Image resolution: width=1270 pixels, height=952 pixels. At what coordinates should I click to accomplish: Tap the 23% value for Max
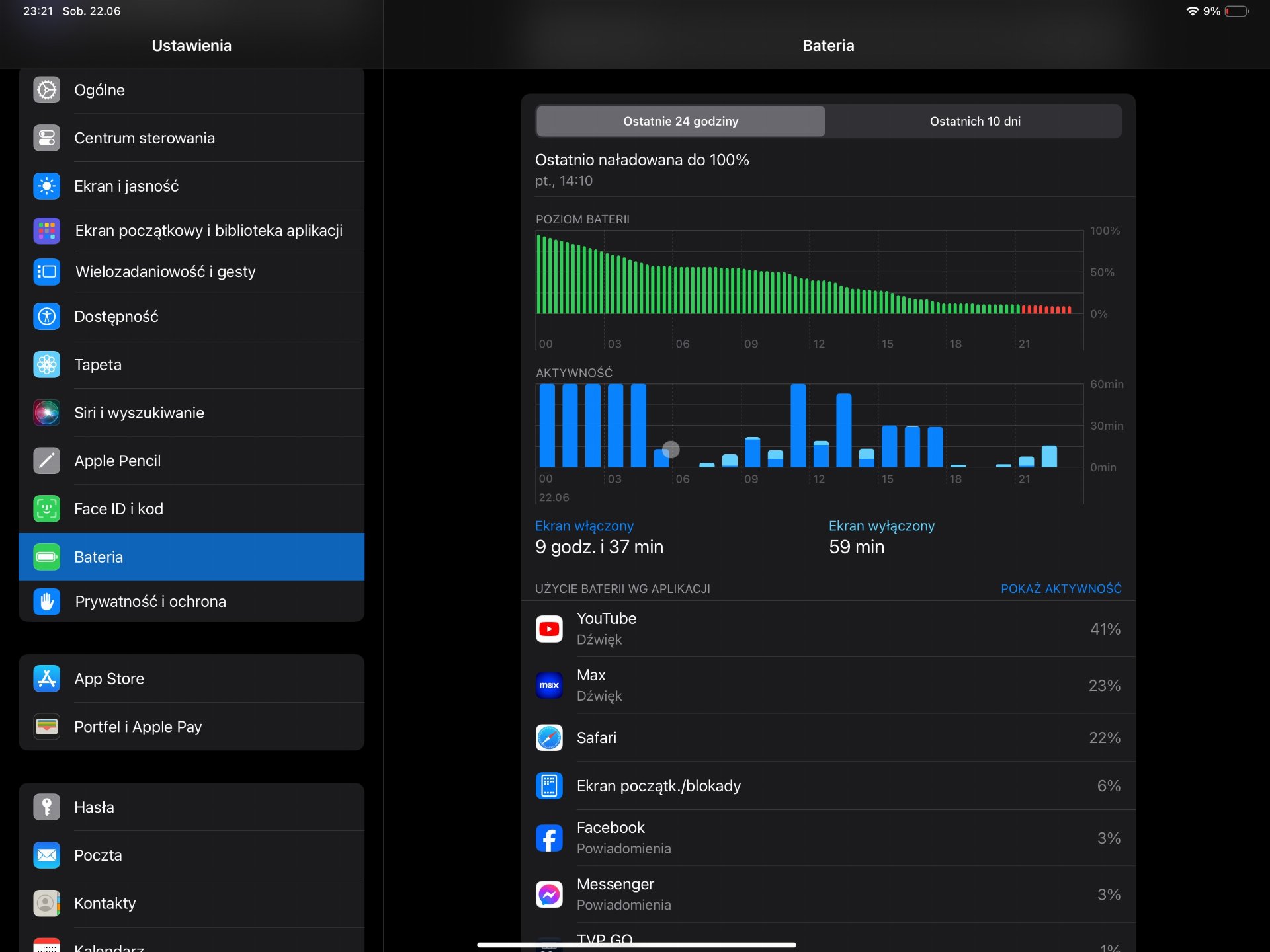click(x=1105, y=686)
